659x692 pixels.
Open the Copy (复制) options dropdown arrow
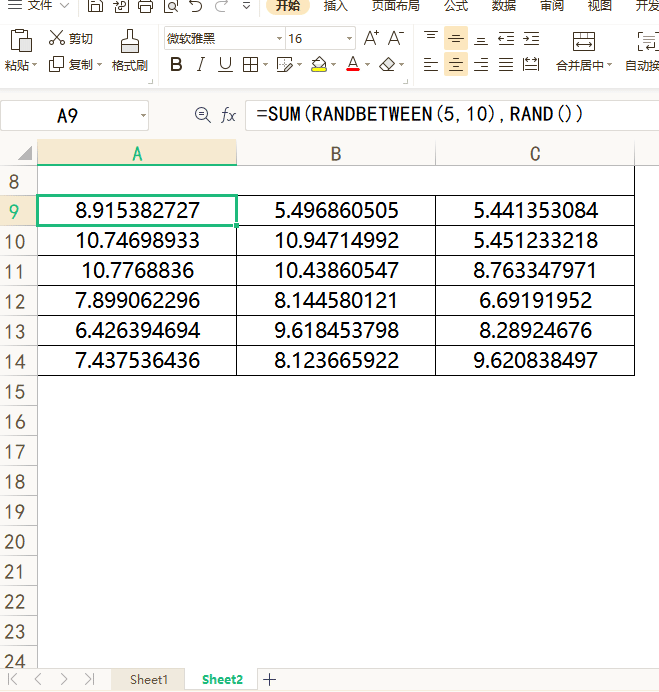[99, 65]
